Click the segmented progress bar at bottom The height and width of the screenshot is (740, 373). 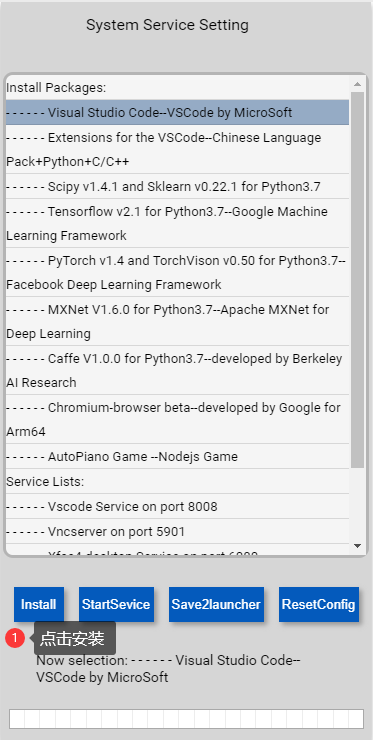tap(186, 719)
